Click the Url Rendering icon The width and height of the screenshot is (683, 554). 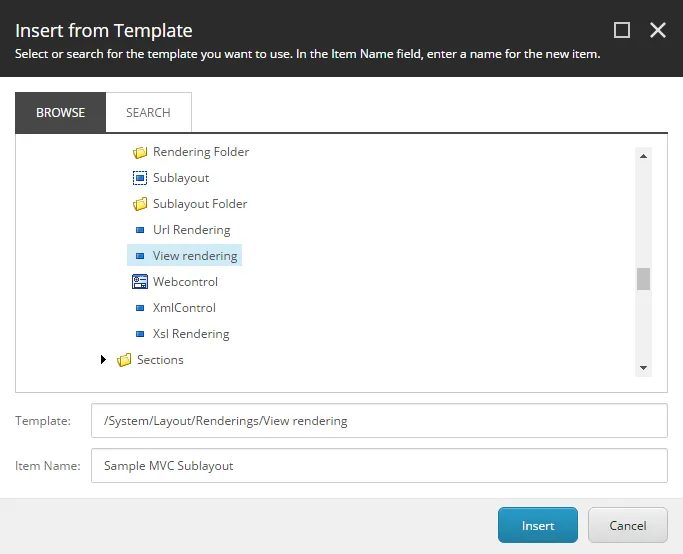(x=140, y=230)
